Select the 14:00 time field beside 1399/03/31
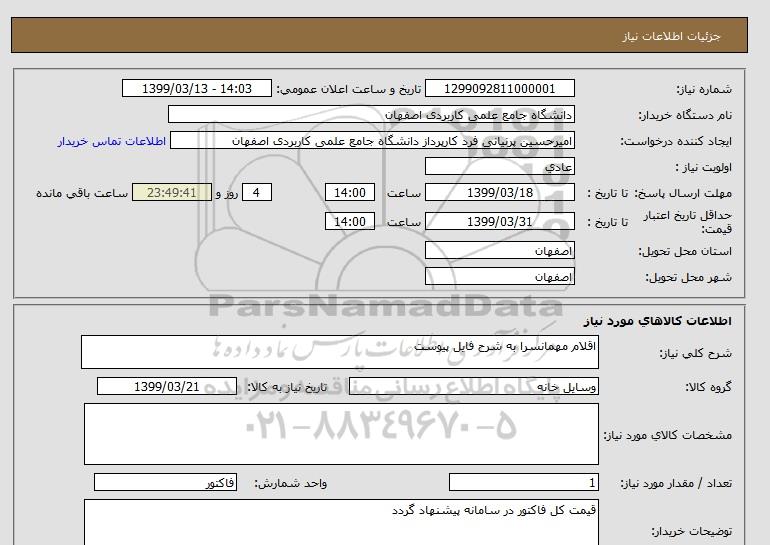The width and height of the screenshot is (770, 545). tap(350, 221)
